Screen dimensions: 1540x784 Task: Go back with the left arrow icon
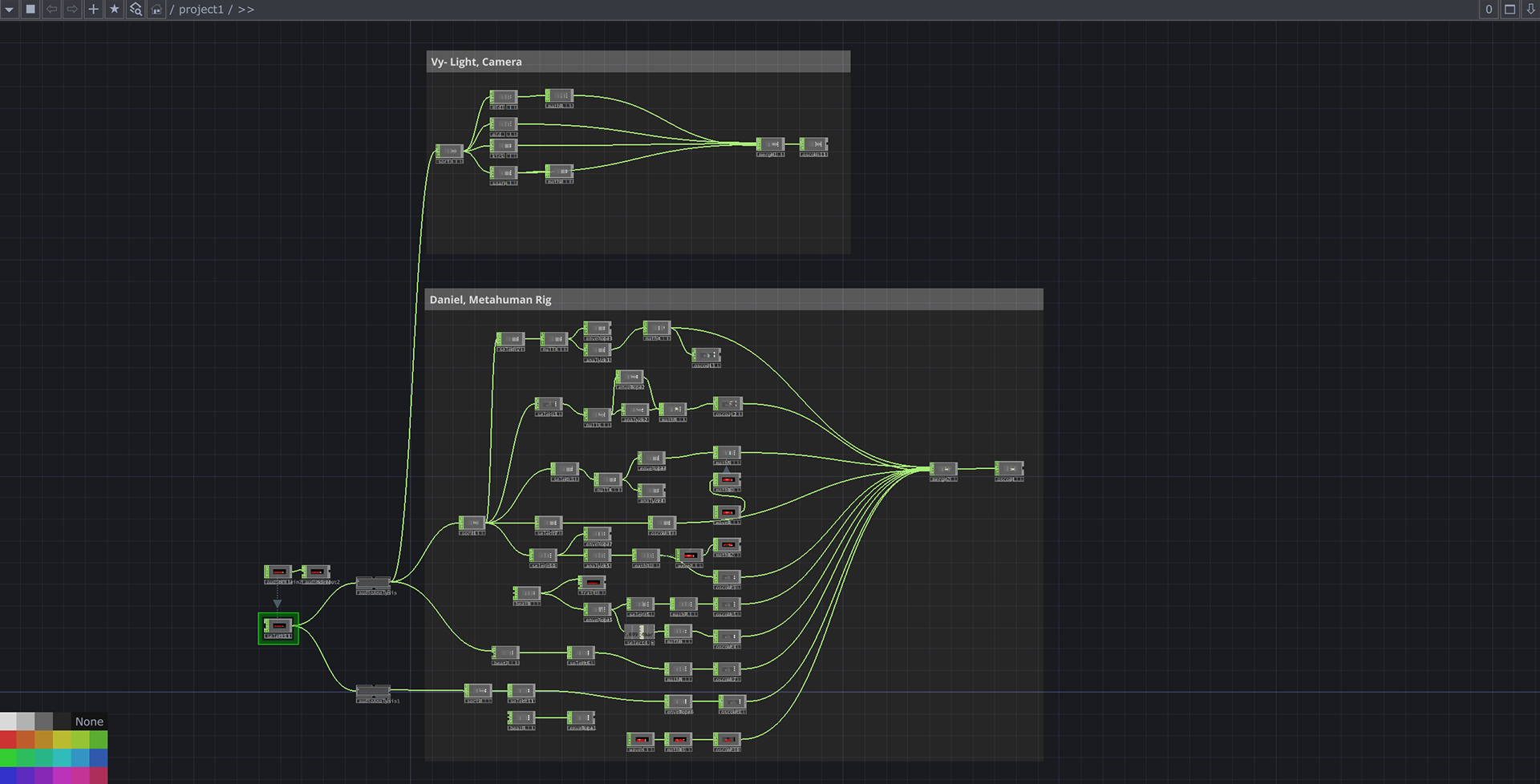pos(51,10)
